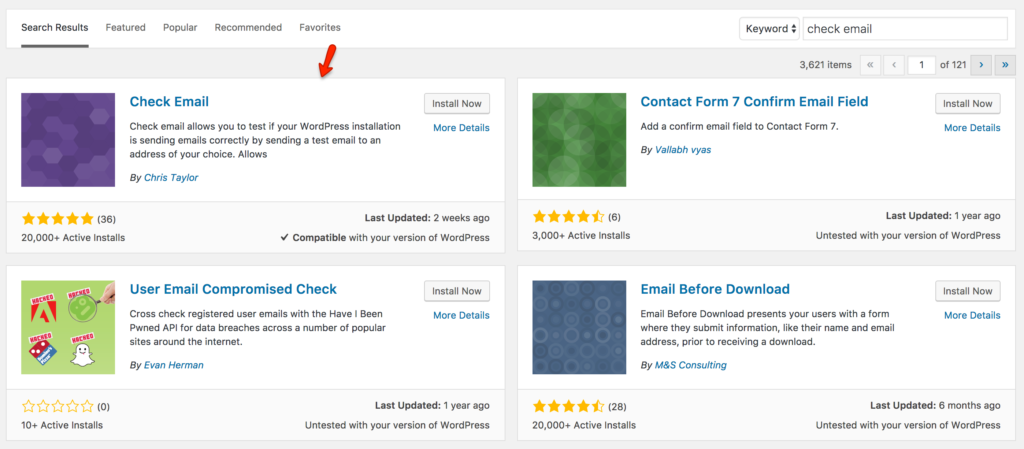The image size is (1024, 449).
Task: Open User Email Compromised Check title link
Action: click(x=233, y=289)
